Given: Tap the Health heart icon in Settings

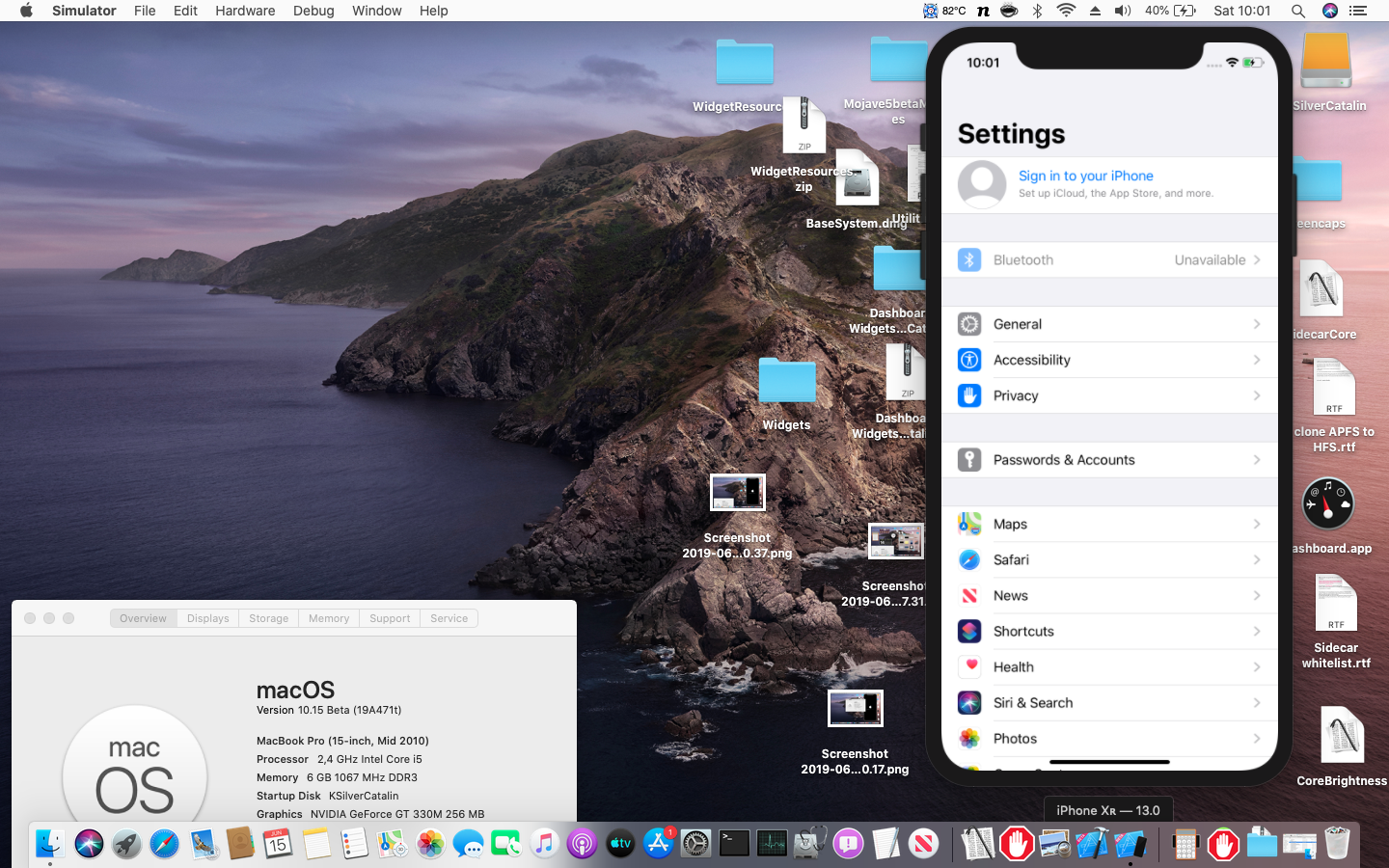Looking at the screenshot, I should pyautogui.click(x=969, y=667).
